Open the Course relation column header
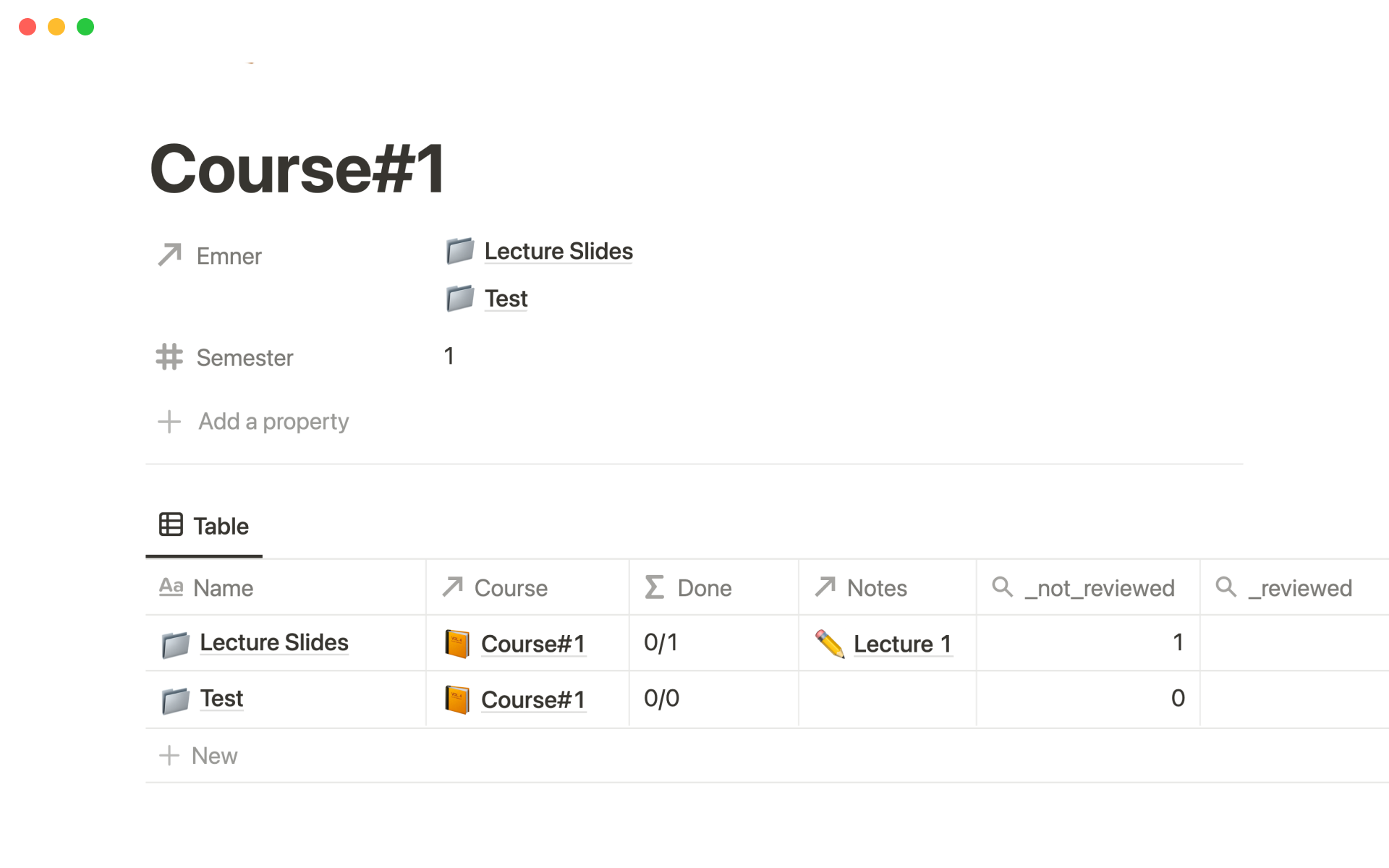This screenshot has width=1389, height=868. (x=511, y=587)
